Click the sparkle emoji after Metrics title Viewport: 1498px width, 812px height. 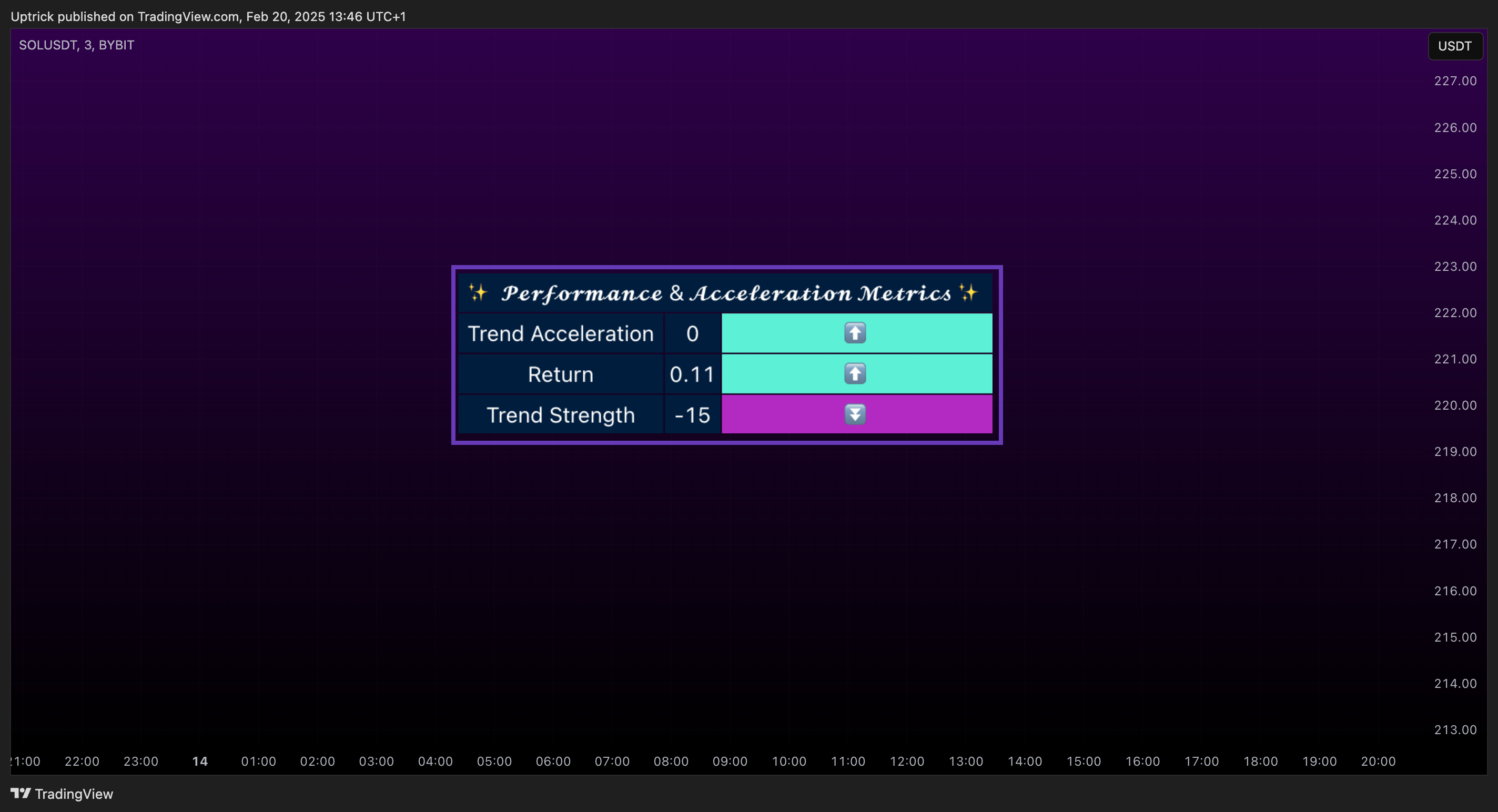tap(968, 292)
